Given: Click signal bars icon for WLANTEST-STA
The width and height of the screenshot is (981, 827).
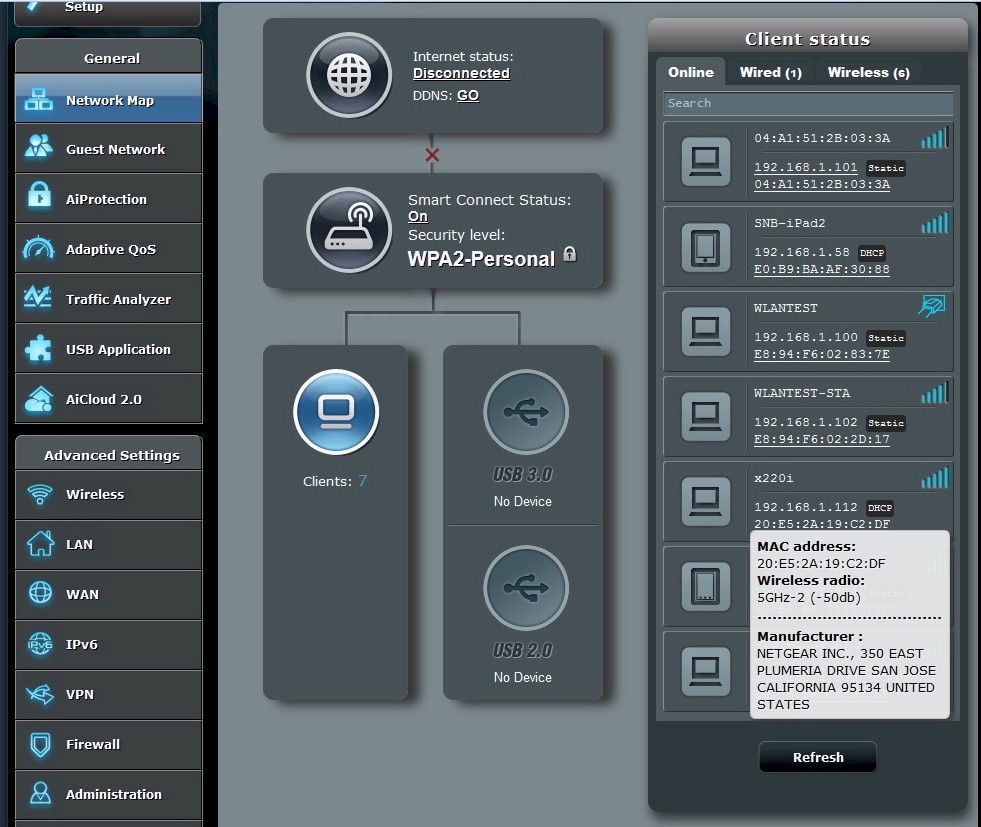Looking at the screenshot, I should tap(935, 392).
